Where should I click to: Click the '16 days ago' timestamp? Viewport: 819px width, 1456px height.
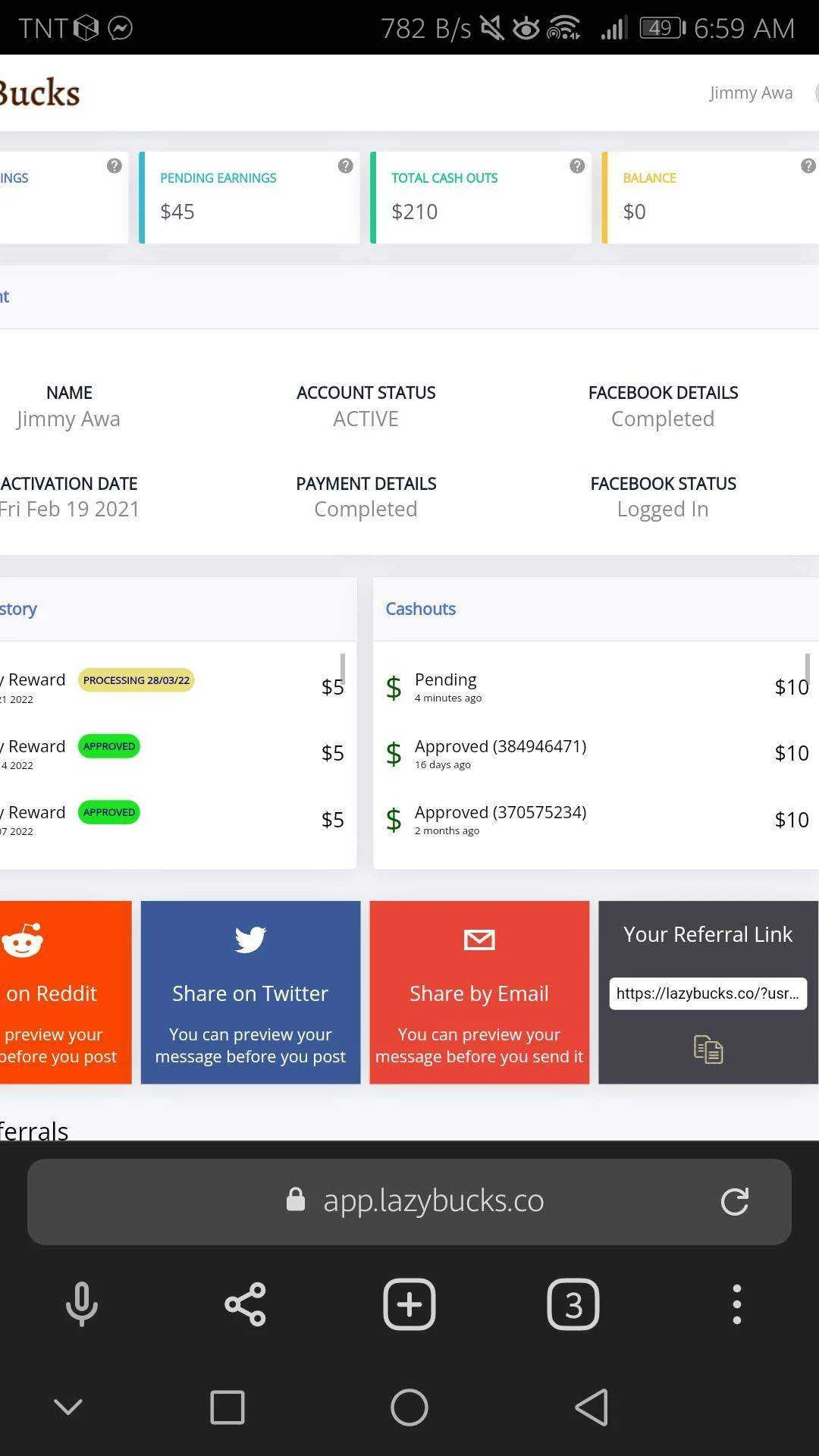[x=443, y=764]
